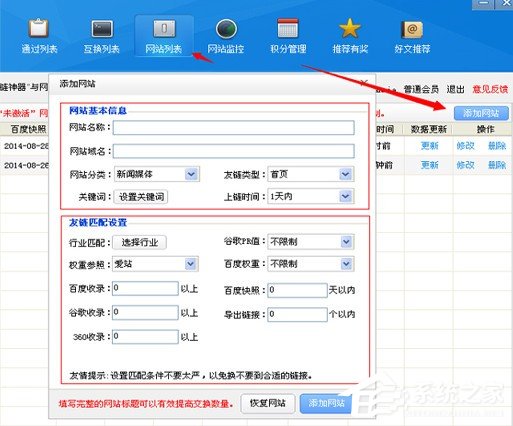This screenshot has width=513, height=426.
Task: Expand the 网站分类 dropdown
Action: [x=191, y=174]
